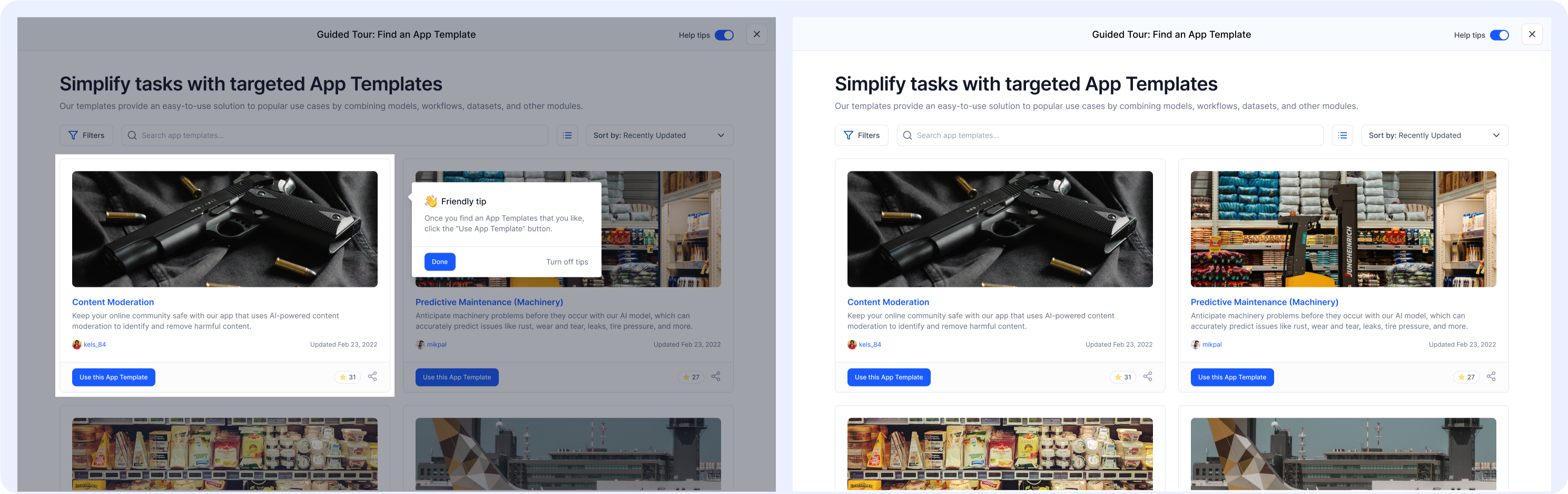Open the warehouse forklift thumbnail in right panel

[x=1344, y=229]
